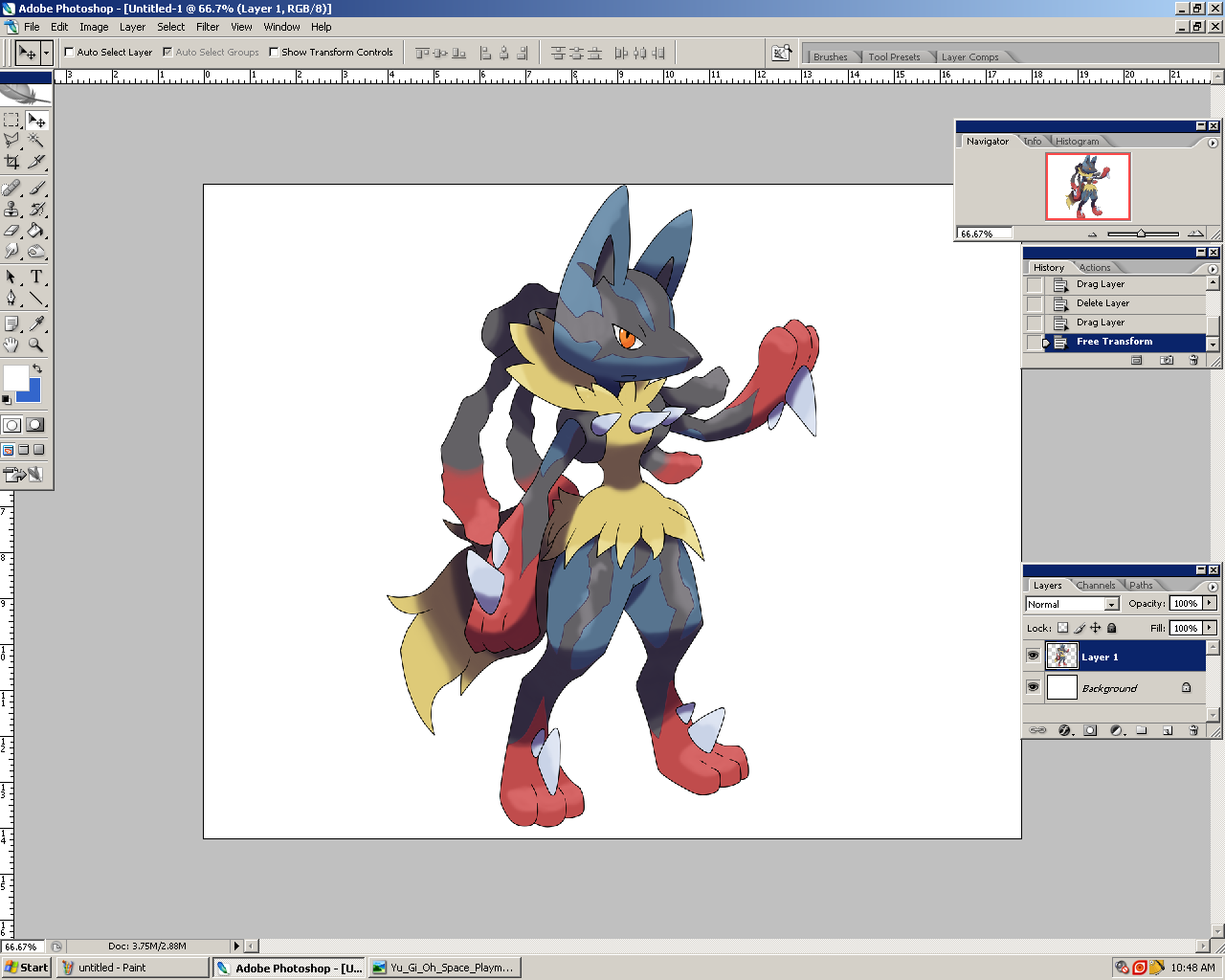The width and height of the screenshot is (1225, 980).
Task: Select the Pen tool
Action: [11, 299]
